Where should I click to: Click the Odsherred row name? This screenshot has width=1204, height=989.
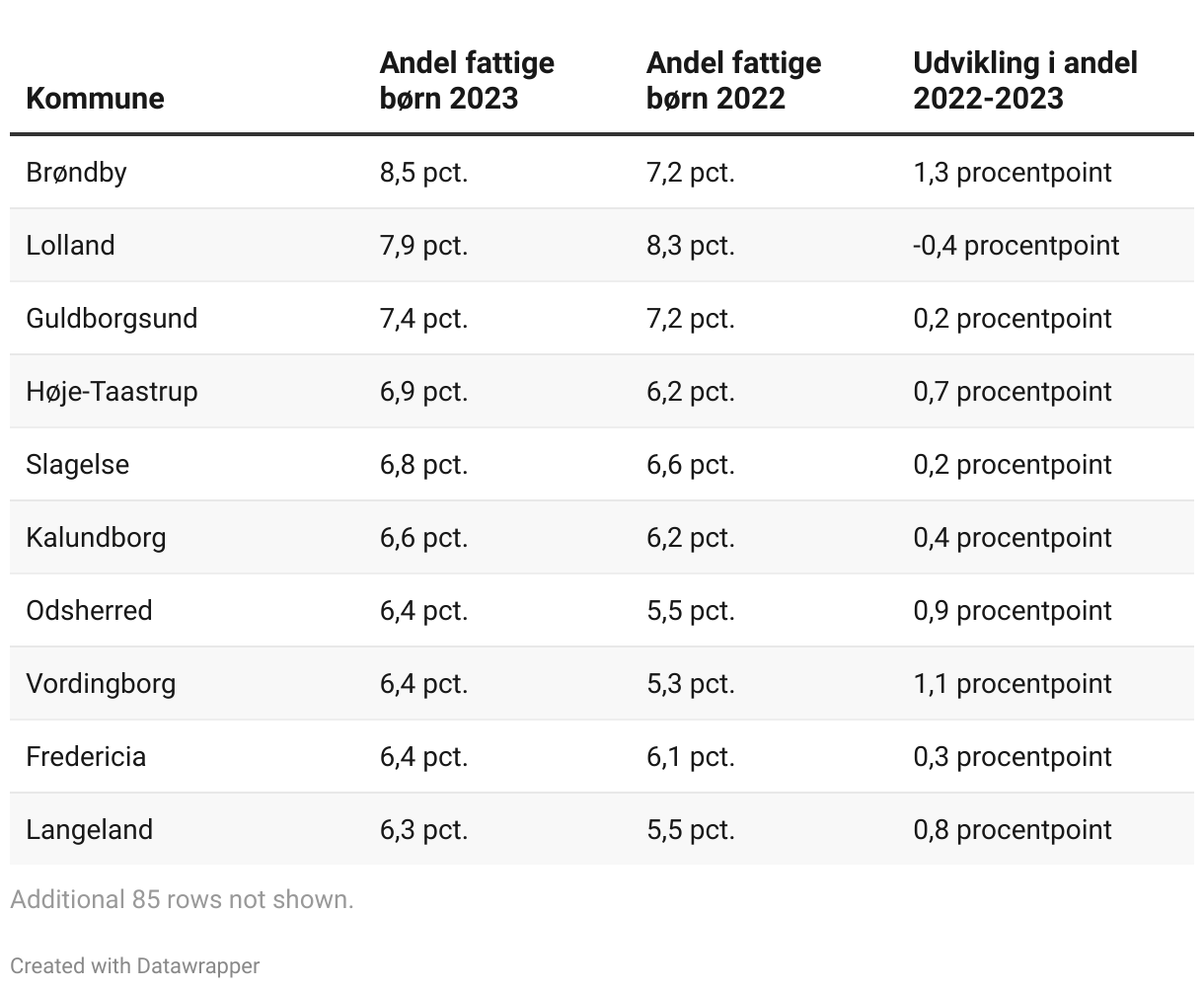tap(89, 610)
